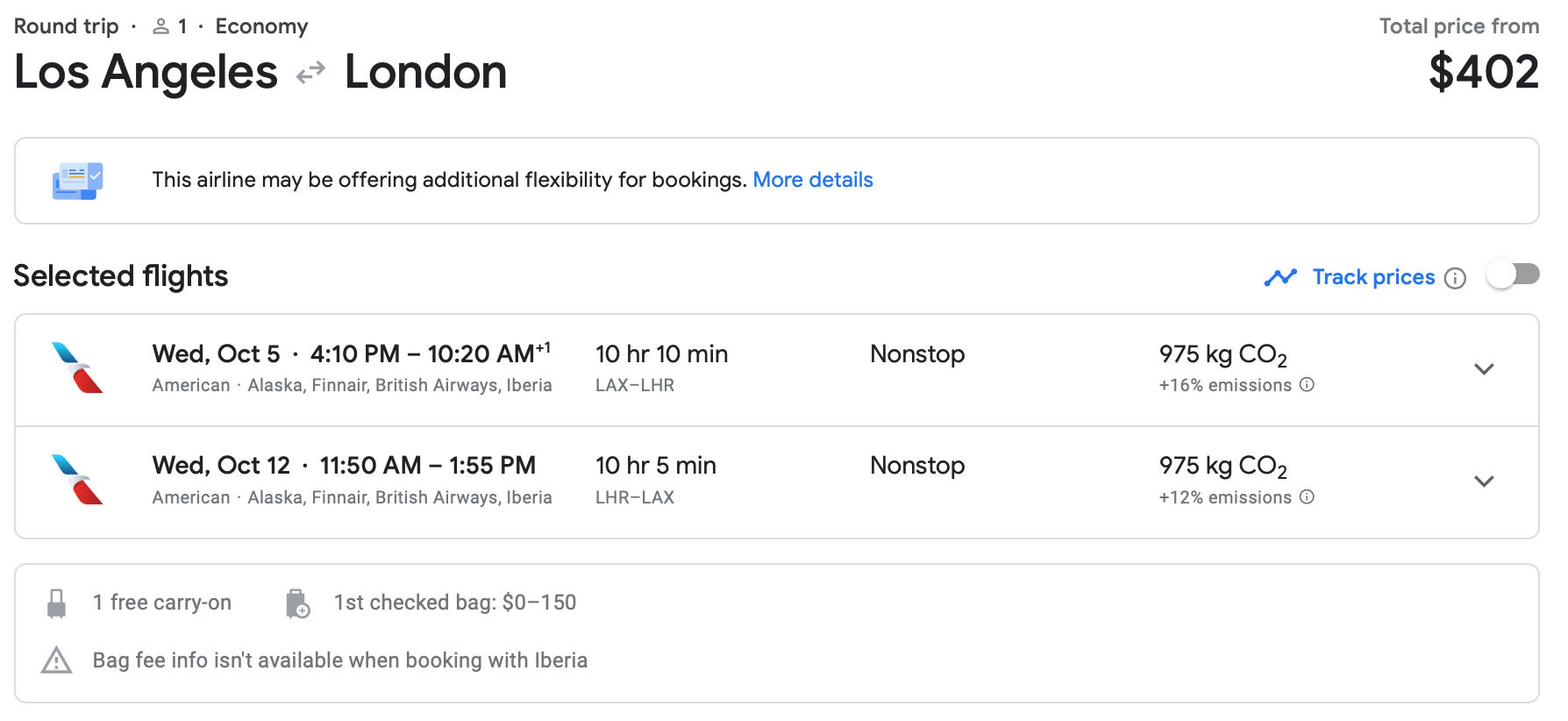1568x721 pixels.
Task: Click the Track prices info icon
Action: click(x=1455, y=278)
